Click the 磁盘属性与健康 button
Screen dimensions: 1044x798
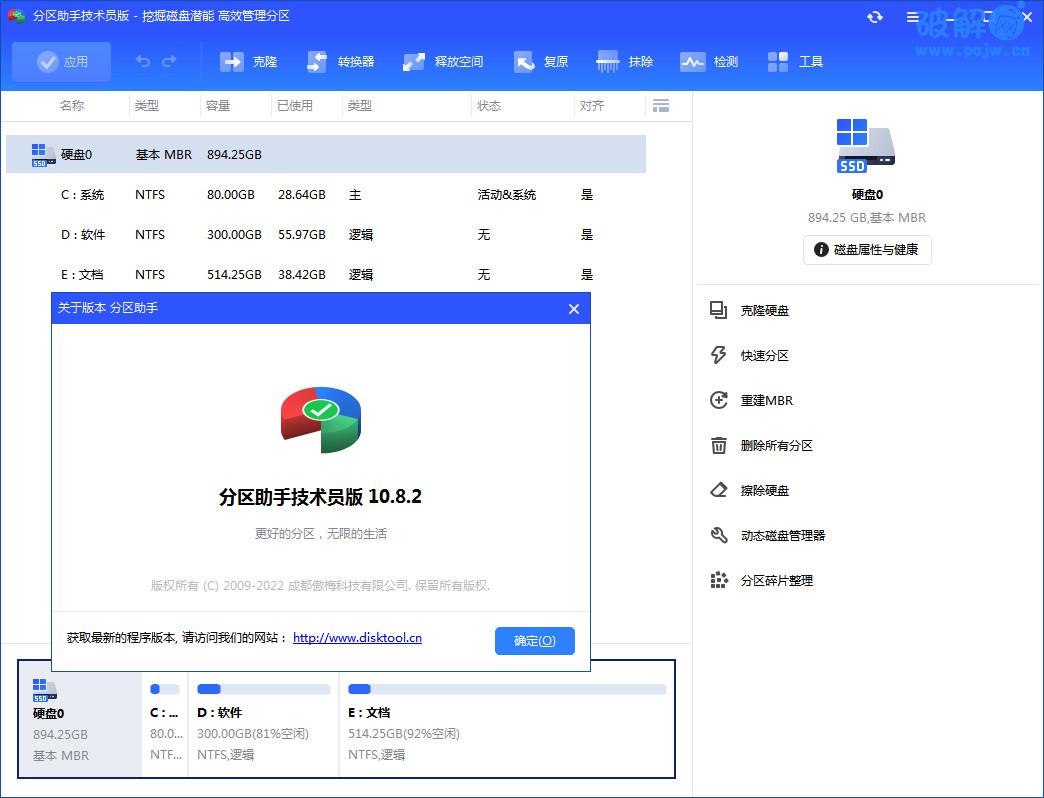pos(867,250)
